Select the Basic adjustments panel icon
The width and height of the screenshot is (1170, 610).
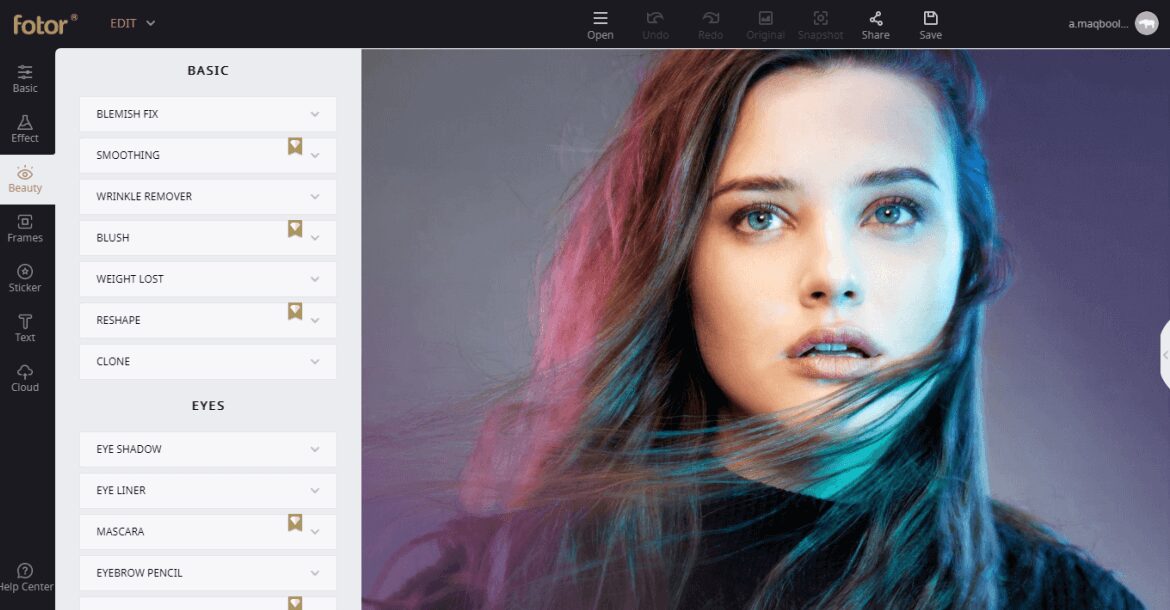pos(24,78)
